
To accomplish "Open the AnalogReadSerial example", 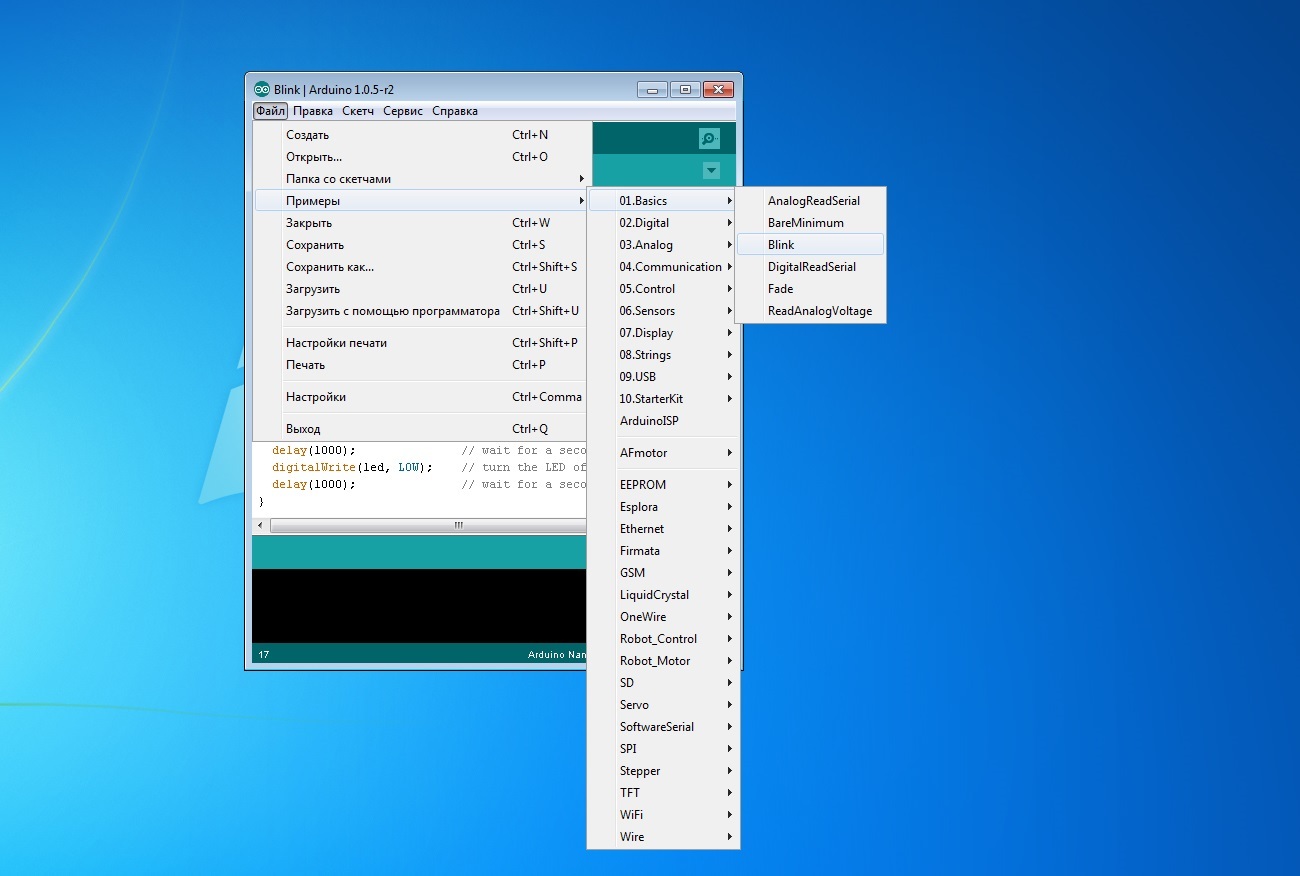I will [x=810, y=201].
